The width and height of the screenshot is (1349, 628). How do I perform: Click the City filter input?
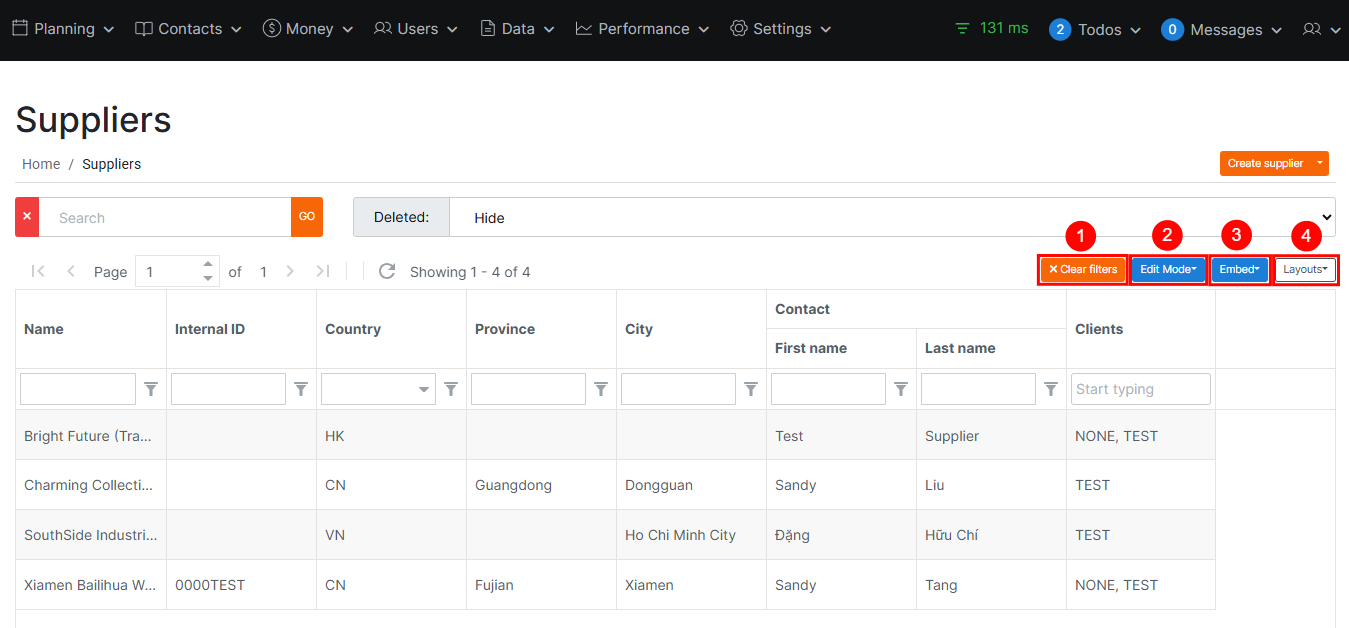pyautogui.click(x=678, y=389)
